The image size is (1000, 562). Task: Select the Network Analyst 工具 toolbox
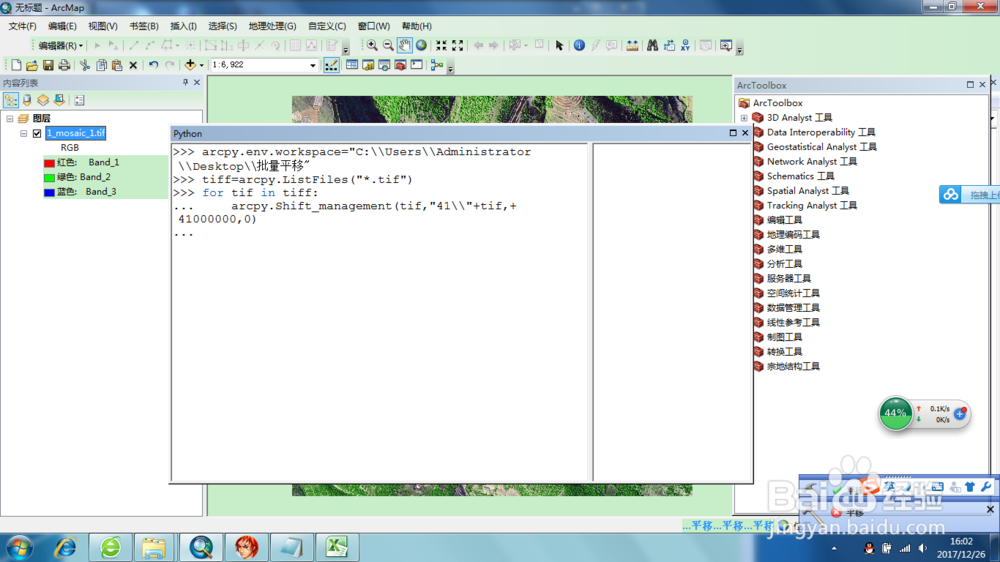click(811, 161)
